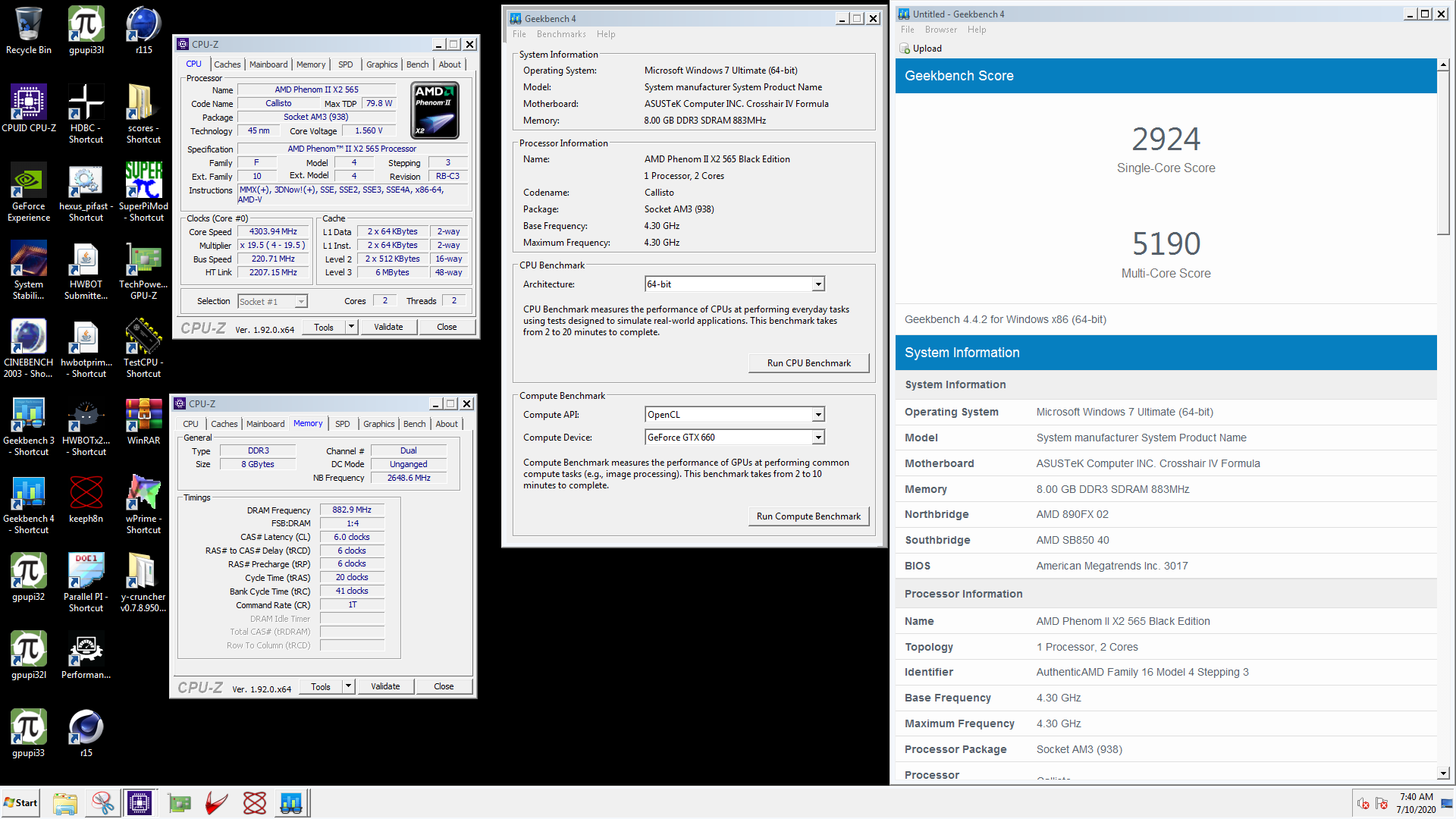
Task: Open Graphics tab in lower CPU-Z window
Action: tap(378, 424)
